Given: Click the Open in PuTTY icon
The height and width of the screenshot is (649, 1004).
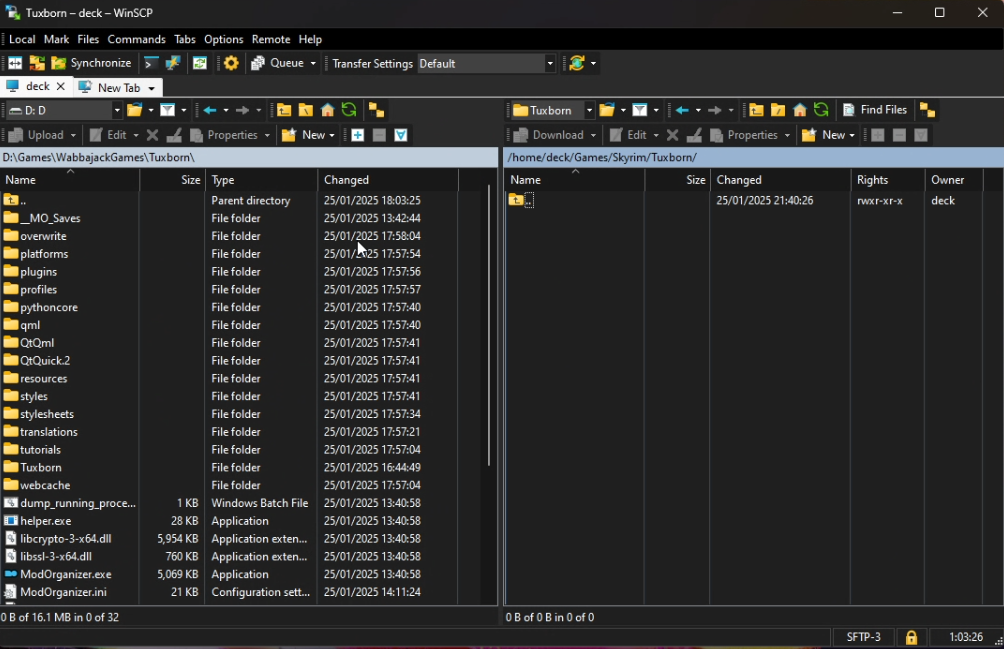Looking at the screenshot, I should pyautogui.click(x=173, y=63).
